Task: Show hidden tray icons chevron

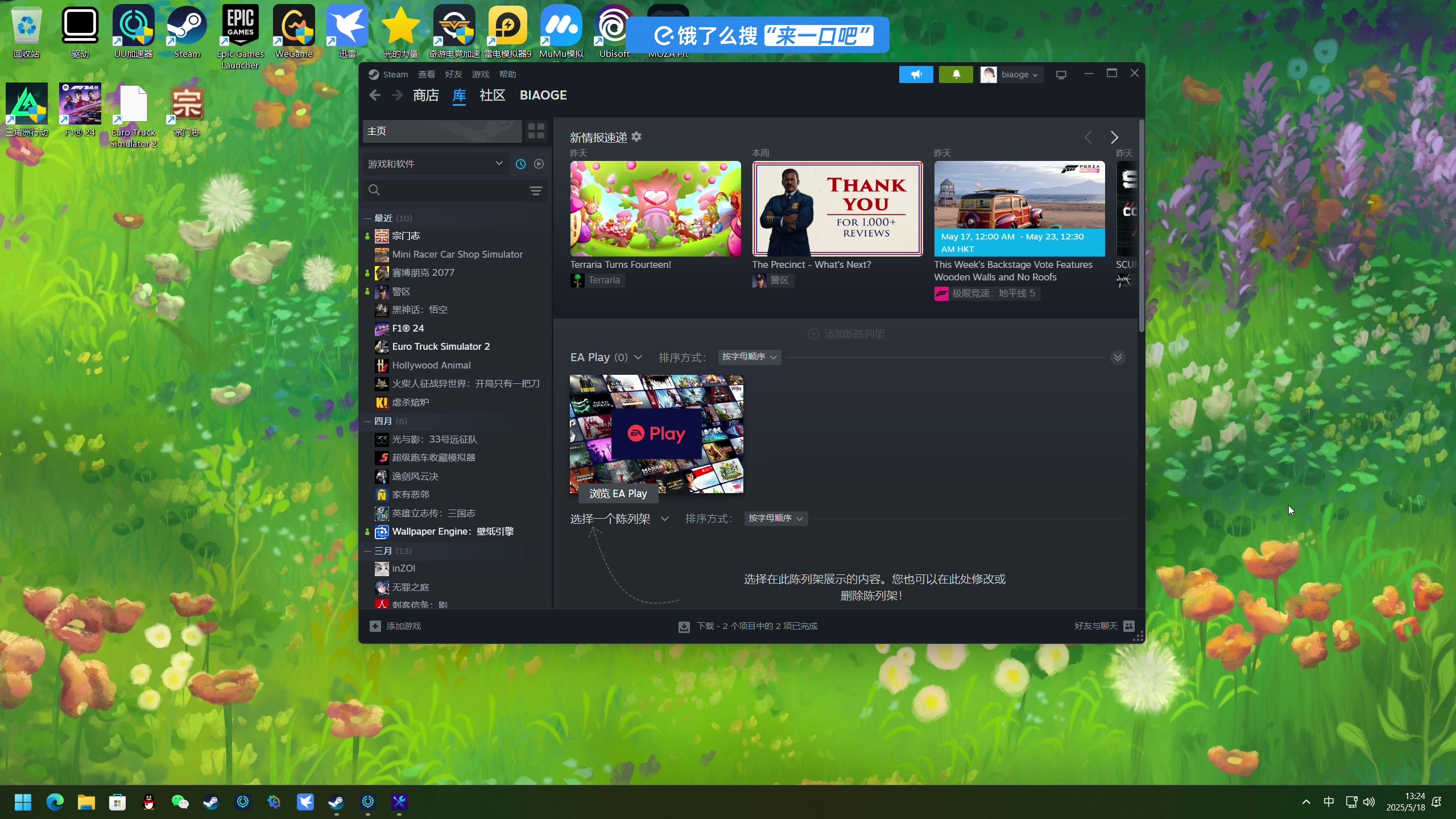Action: (1306, 802)
